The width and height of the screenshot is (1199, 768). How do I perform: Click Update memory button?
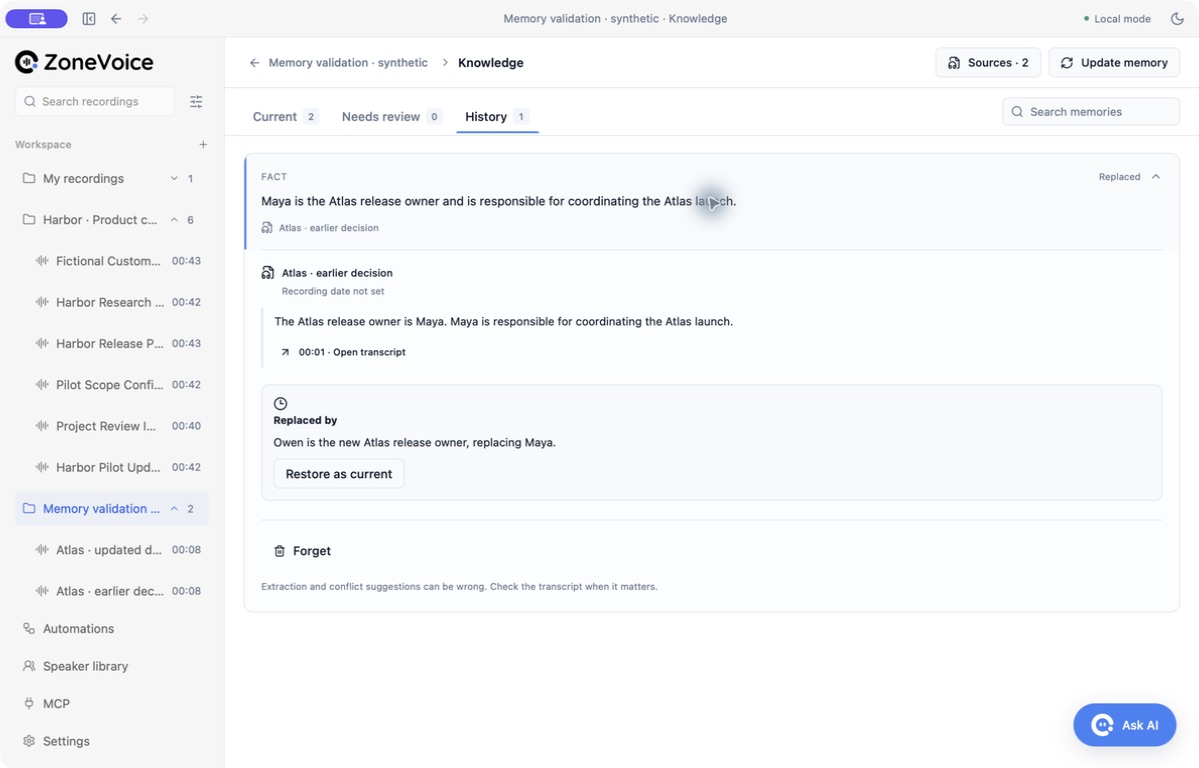coord(1114,63)
